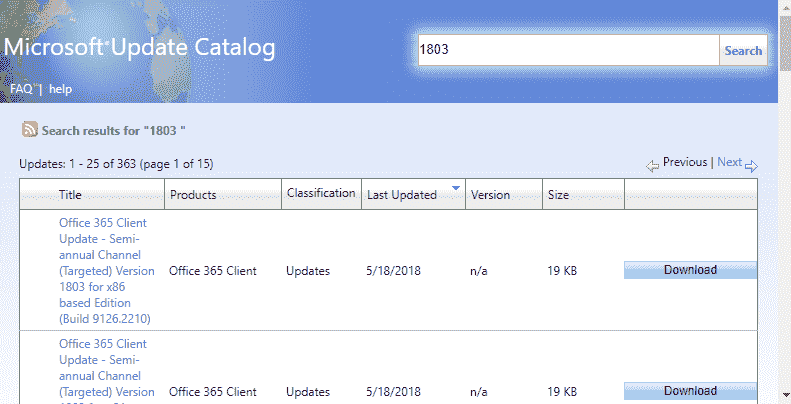The image size is (791, 404).
Task: Download the x86 Build 9126.2210 update
Action: 690,270
